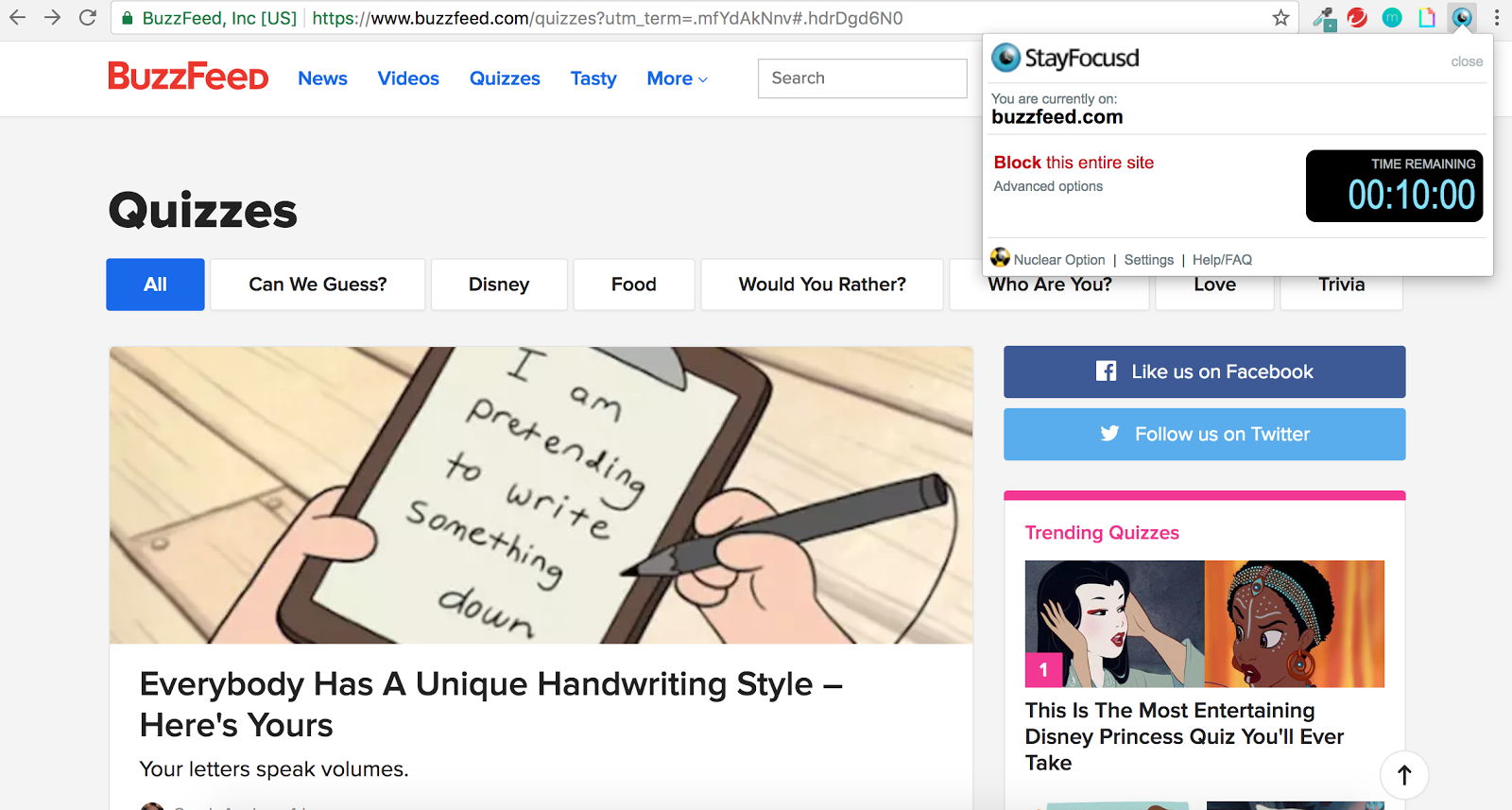This screenshot has height=810, width=1512.
Task: Open the teal circle 'm' extension icon
Action: point(1392,17)
